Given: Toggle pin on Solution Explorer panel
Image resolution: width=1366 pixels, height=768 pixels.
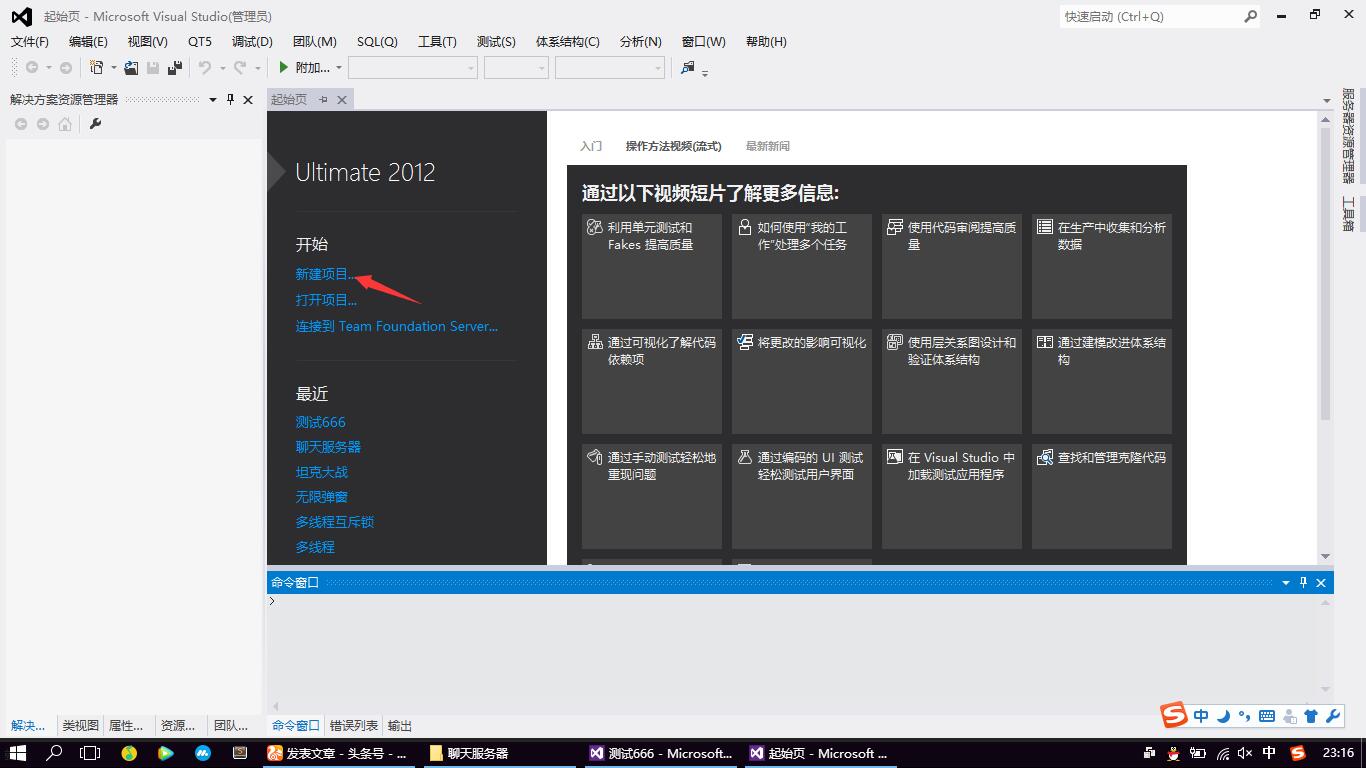Looking at the screenshot, I should pyautogui.click(x=230, y=100).
